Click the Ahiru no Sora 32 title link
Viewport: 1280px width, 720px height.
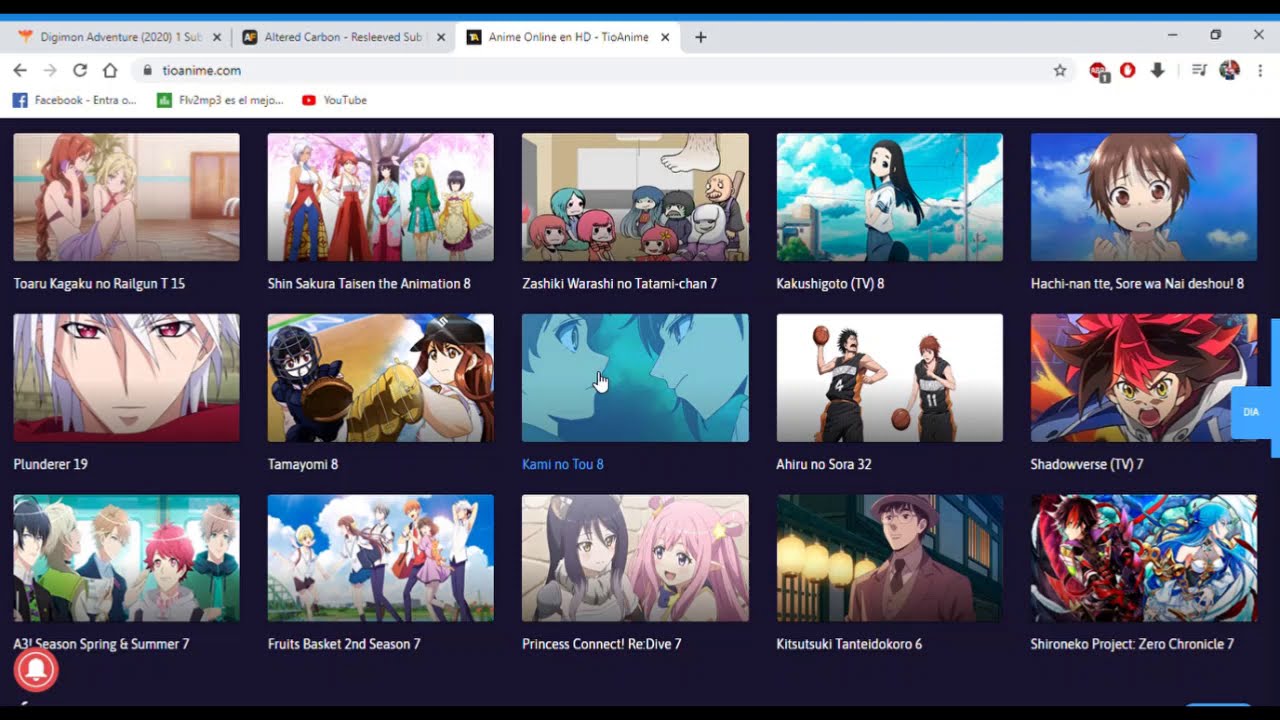[824, 464]
